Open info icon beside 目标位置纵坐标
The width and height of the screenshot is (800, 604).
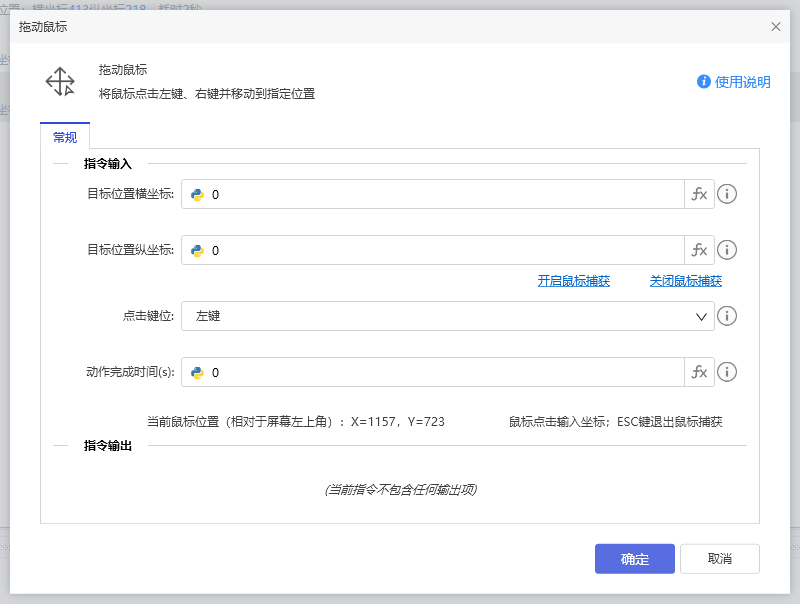(x=727, y=250)
